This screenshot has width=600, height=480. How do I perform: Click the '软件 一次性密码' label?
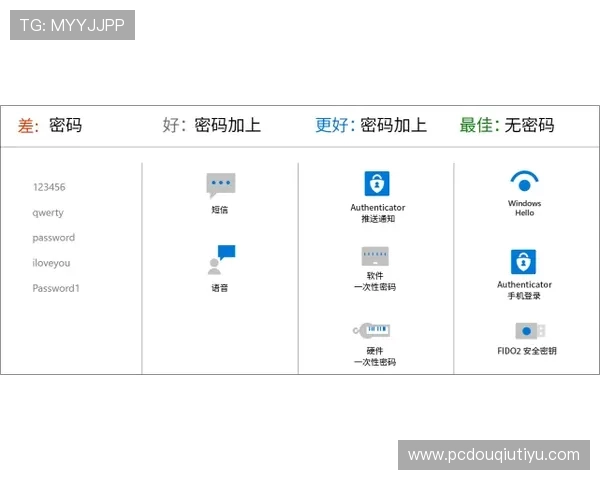375,281
